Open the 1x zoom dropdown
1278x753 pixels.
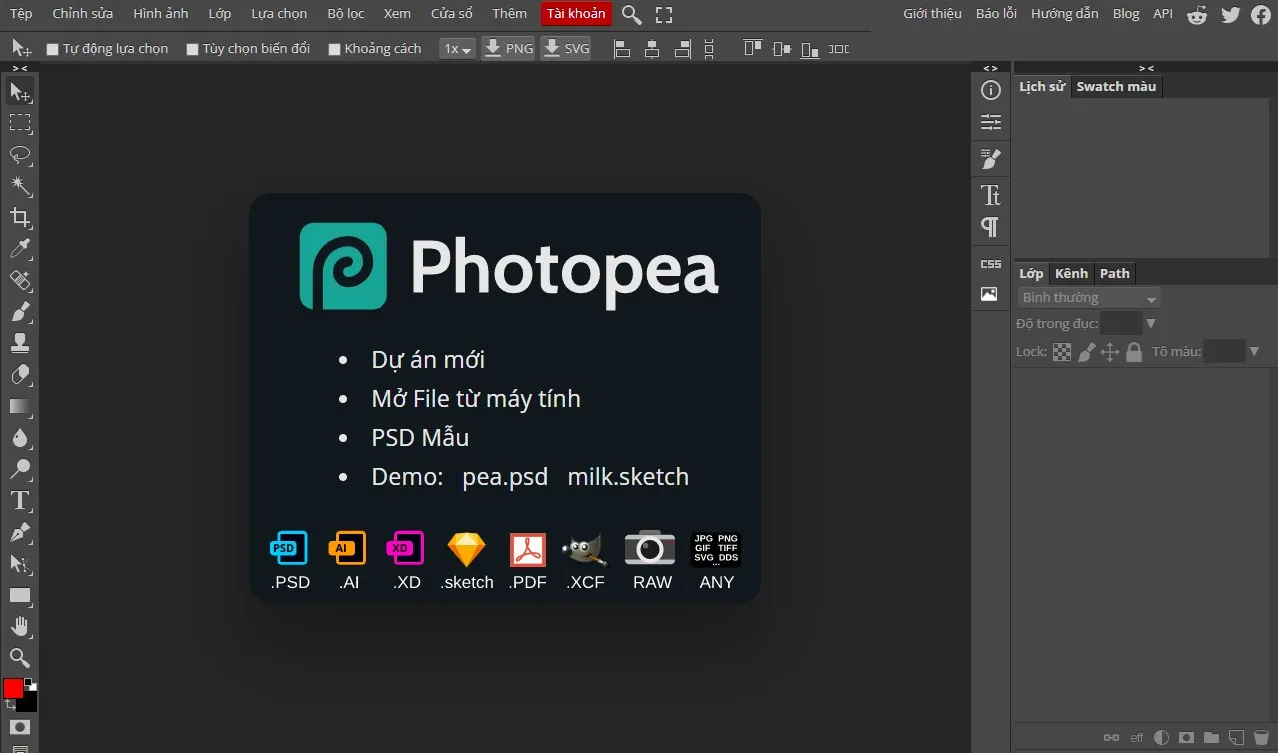pos(457,47)
